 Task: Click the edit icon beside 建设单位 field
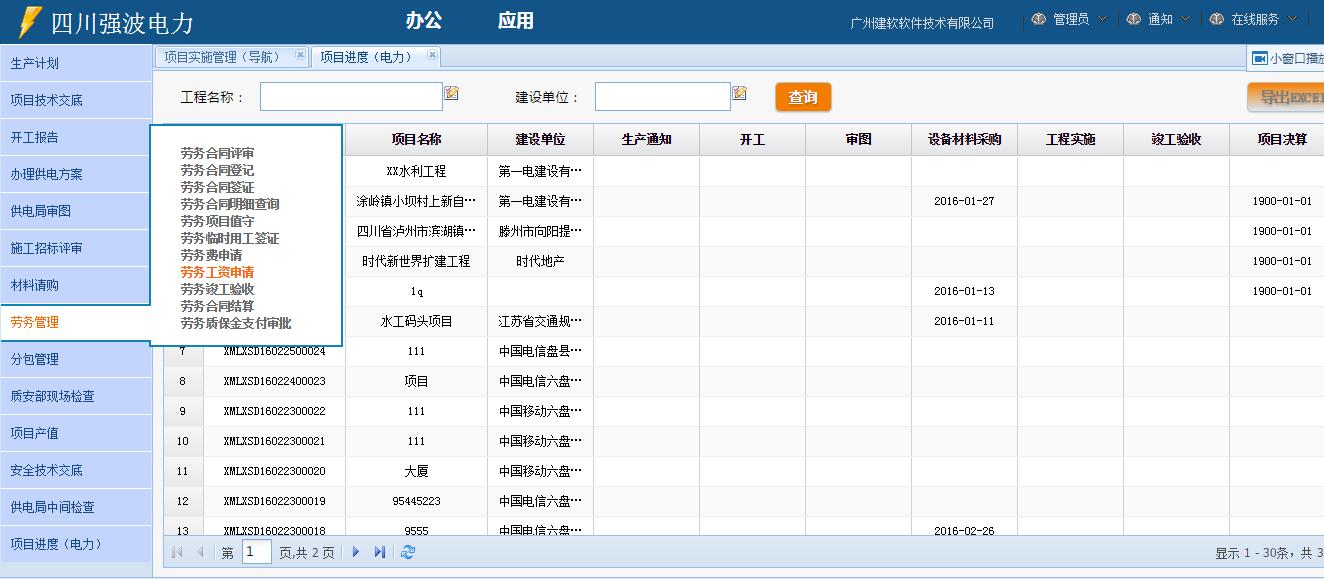(x=740, y=94)
